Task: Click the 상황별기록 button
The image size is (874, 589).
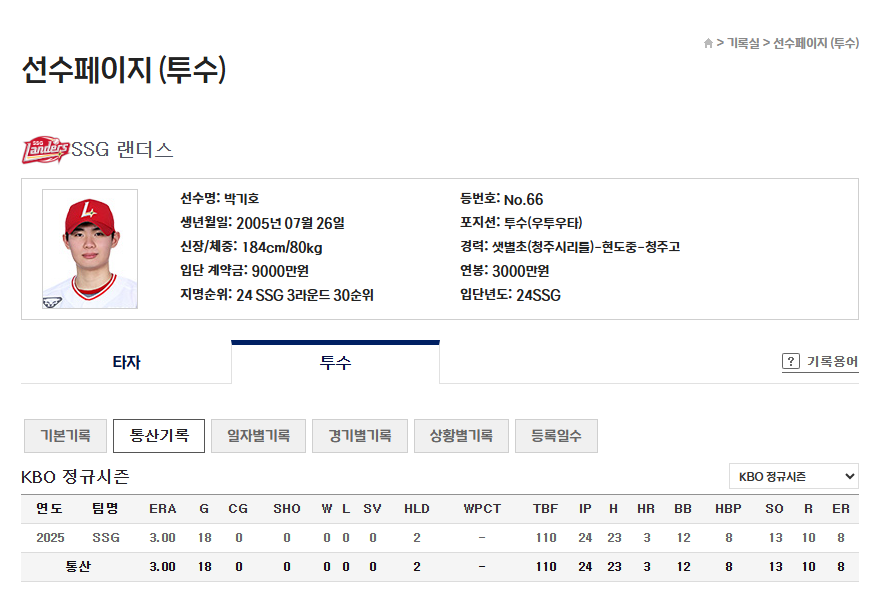Action: coord(460,435)
